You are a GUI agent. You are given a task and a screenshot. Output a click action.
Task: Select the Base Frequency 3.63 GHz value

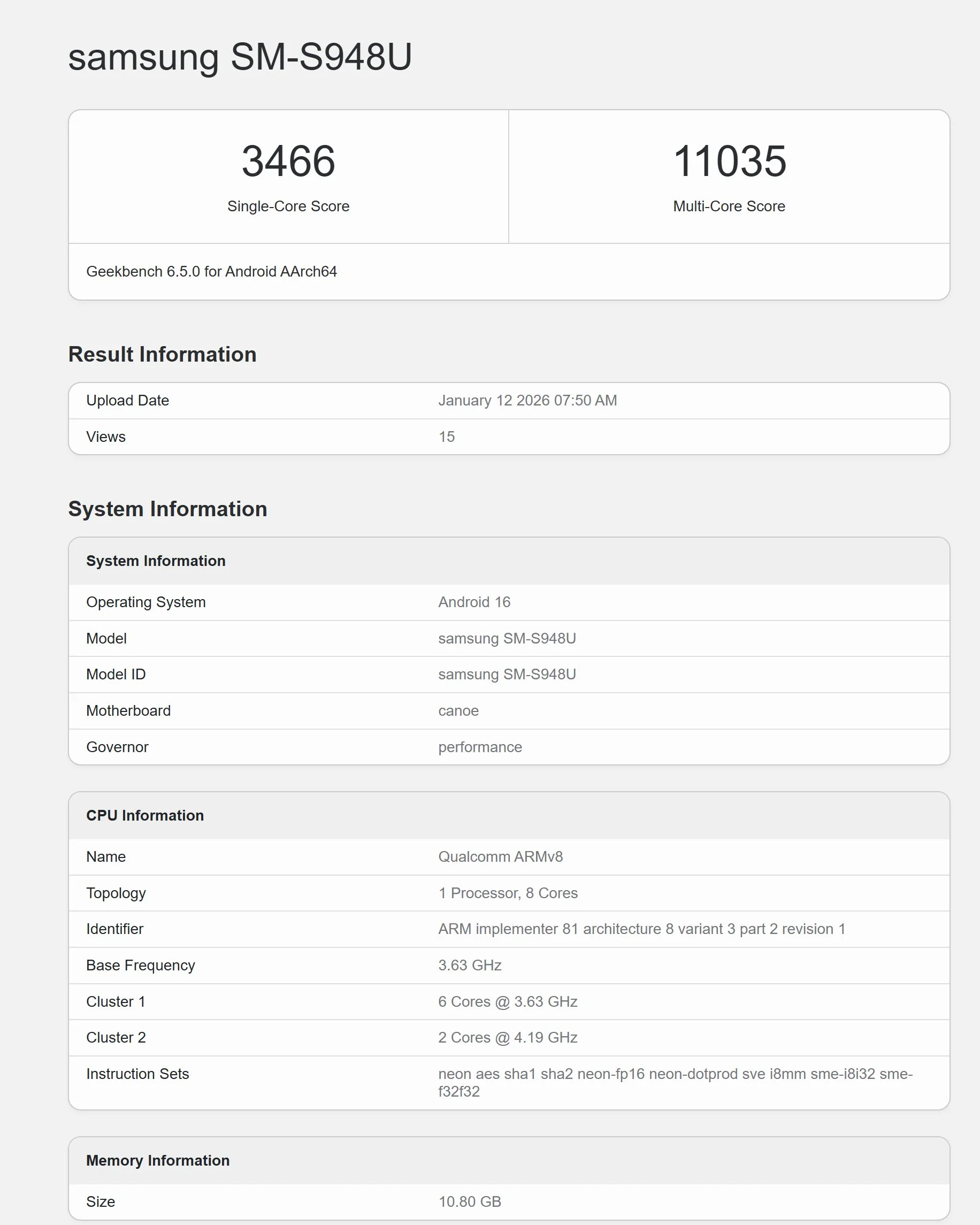pyautogui.click(x=470, y=966)
